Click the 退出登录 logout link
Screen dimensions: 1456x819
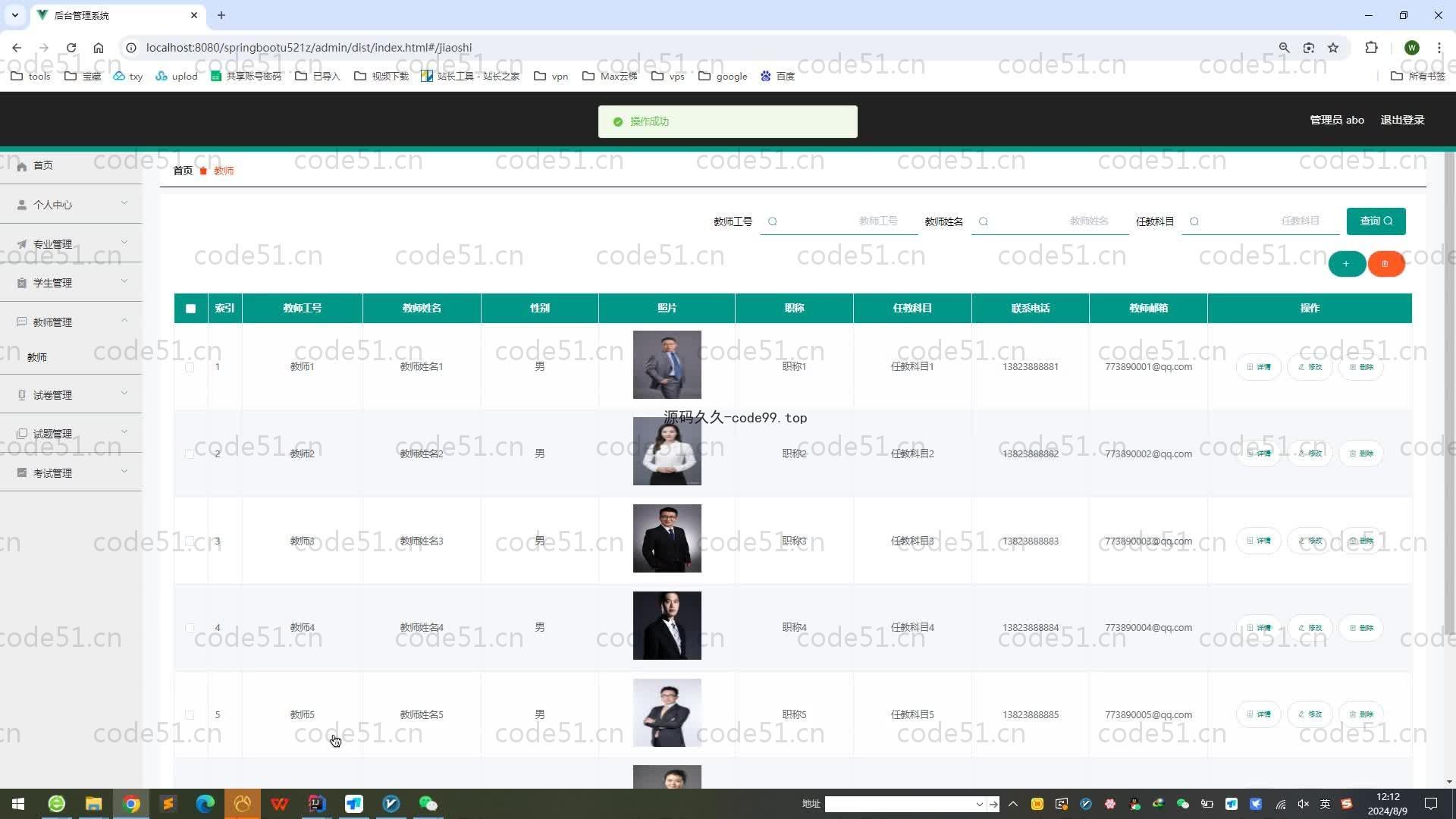(x=1401, y=120)
